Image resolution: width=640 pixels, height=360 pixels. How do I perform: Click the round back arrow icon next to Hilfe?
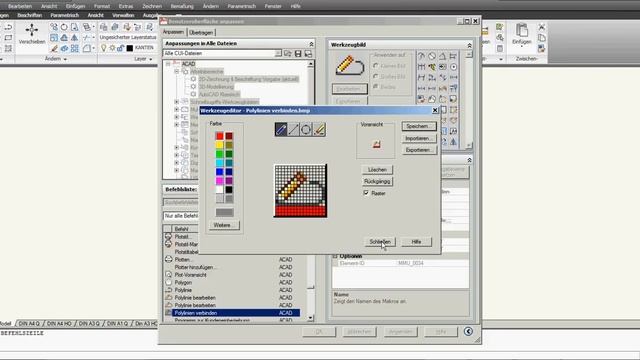pos(468,331)
